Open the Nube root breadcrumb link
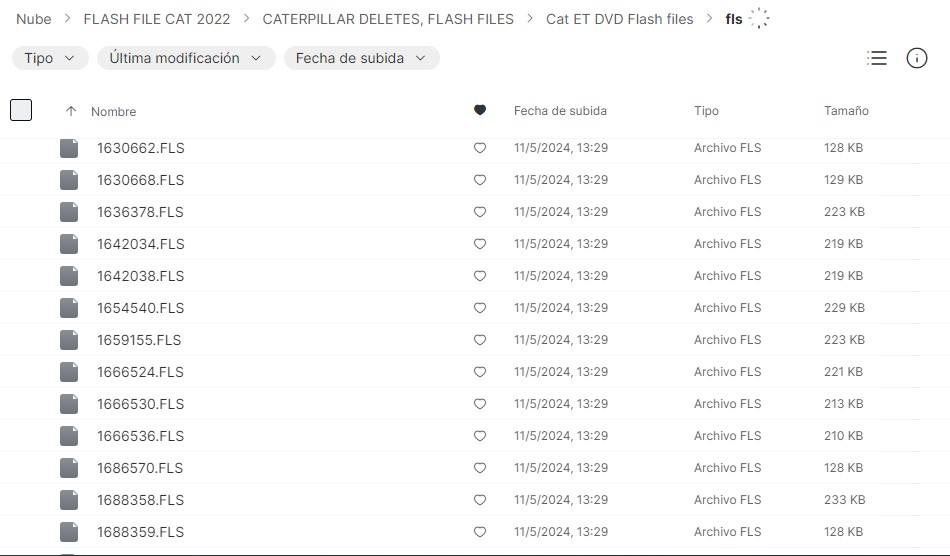 [x=34, y=19]
